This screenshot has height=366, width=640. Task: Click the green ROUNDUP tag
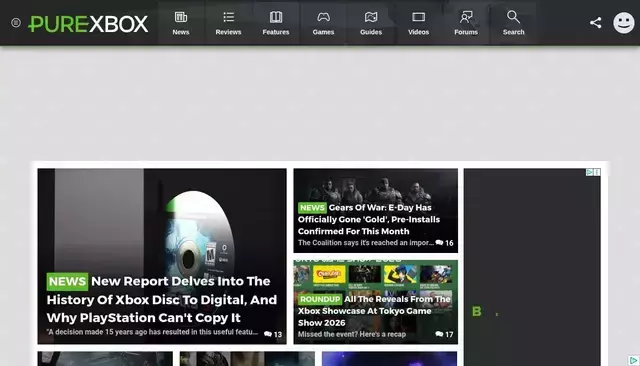320,299
